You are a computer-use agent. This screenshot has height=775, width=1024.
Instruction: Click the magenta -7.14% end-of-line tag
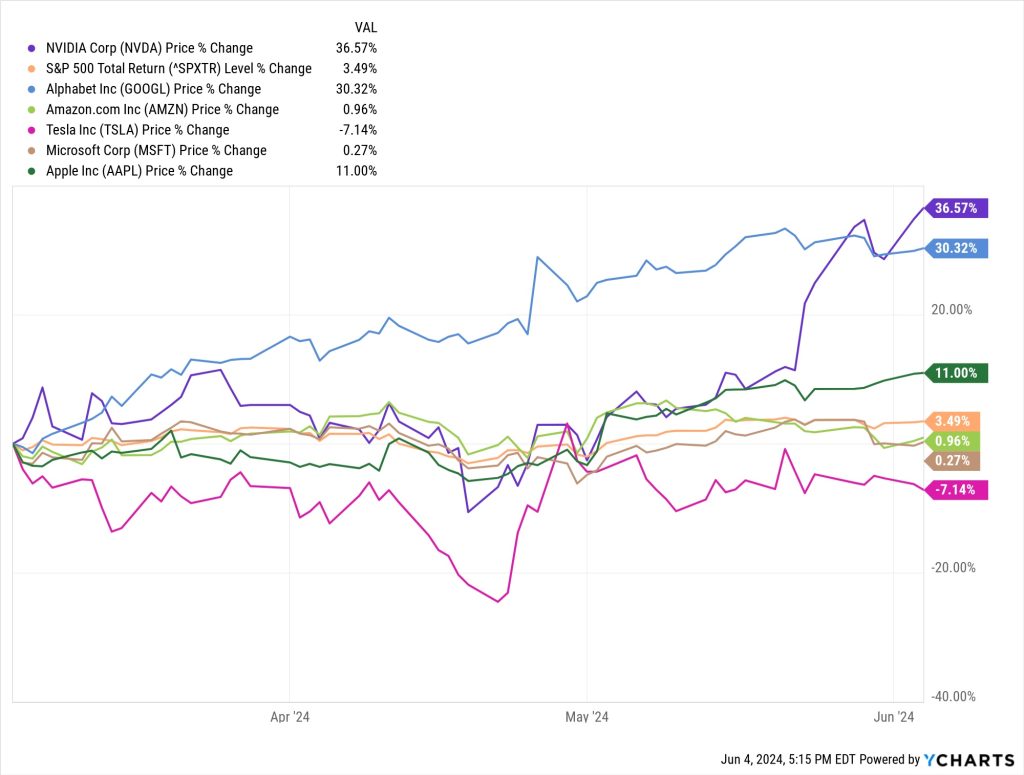coord(958,489)
